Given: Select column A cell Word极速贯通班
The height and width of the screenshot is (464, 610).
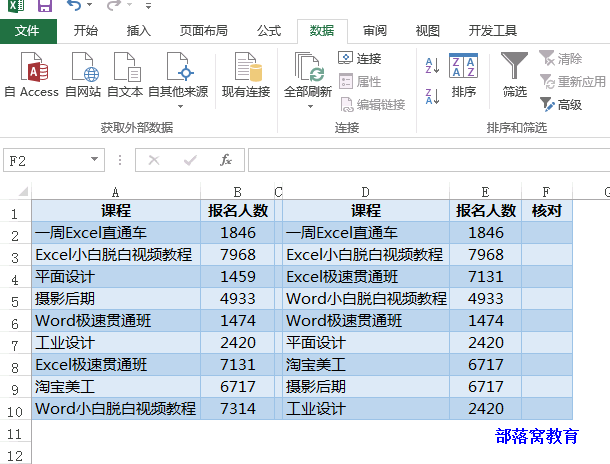Looking at the screenshot, I should click(116, 320).
